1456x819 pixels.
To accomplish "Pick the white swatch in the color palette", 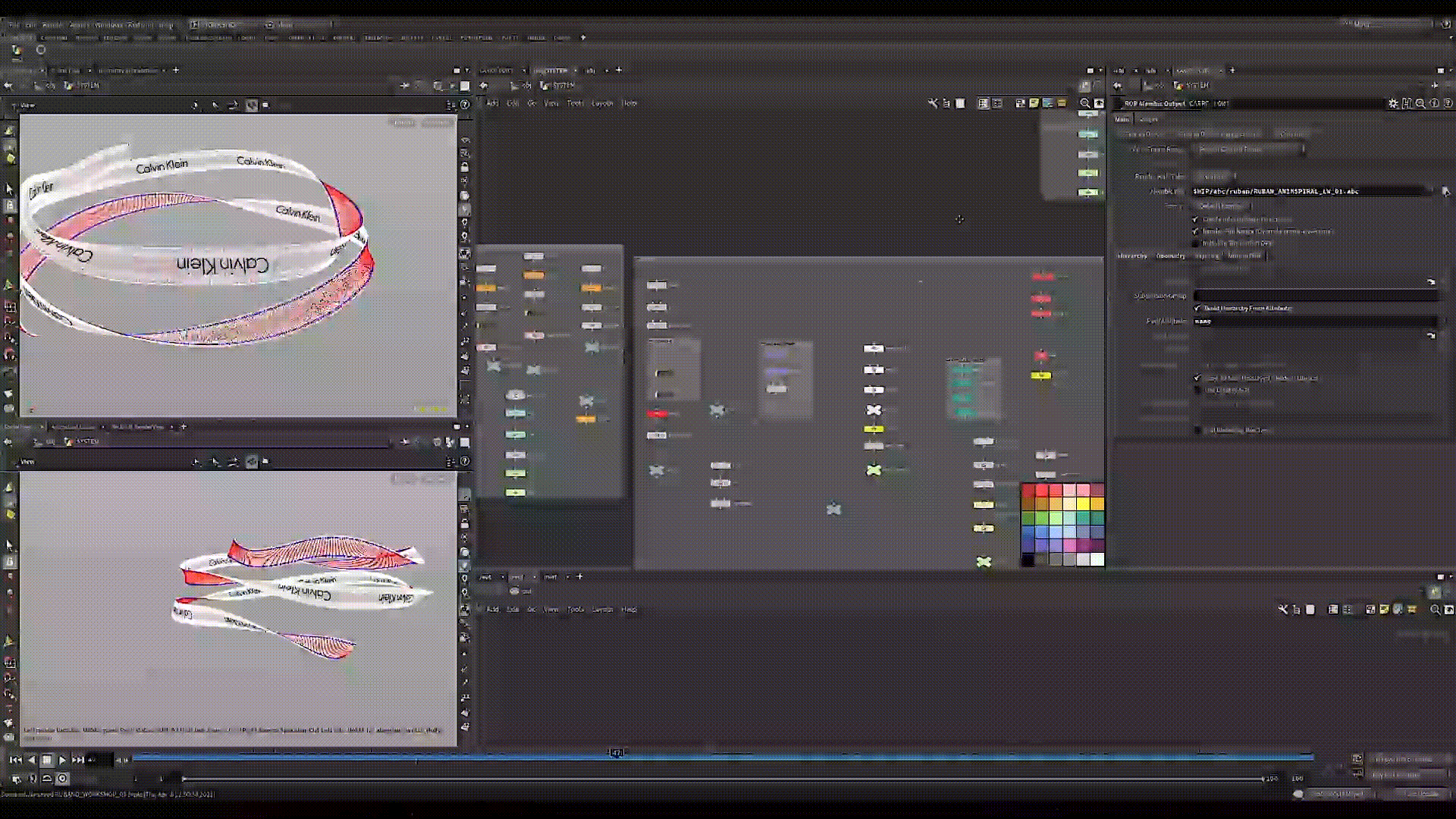I will point(1097,560).
